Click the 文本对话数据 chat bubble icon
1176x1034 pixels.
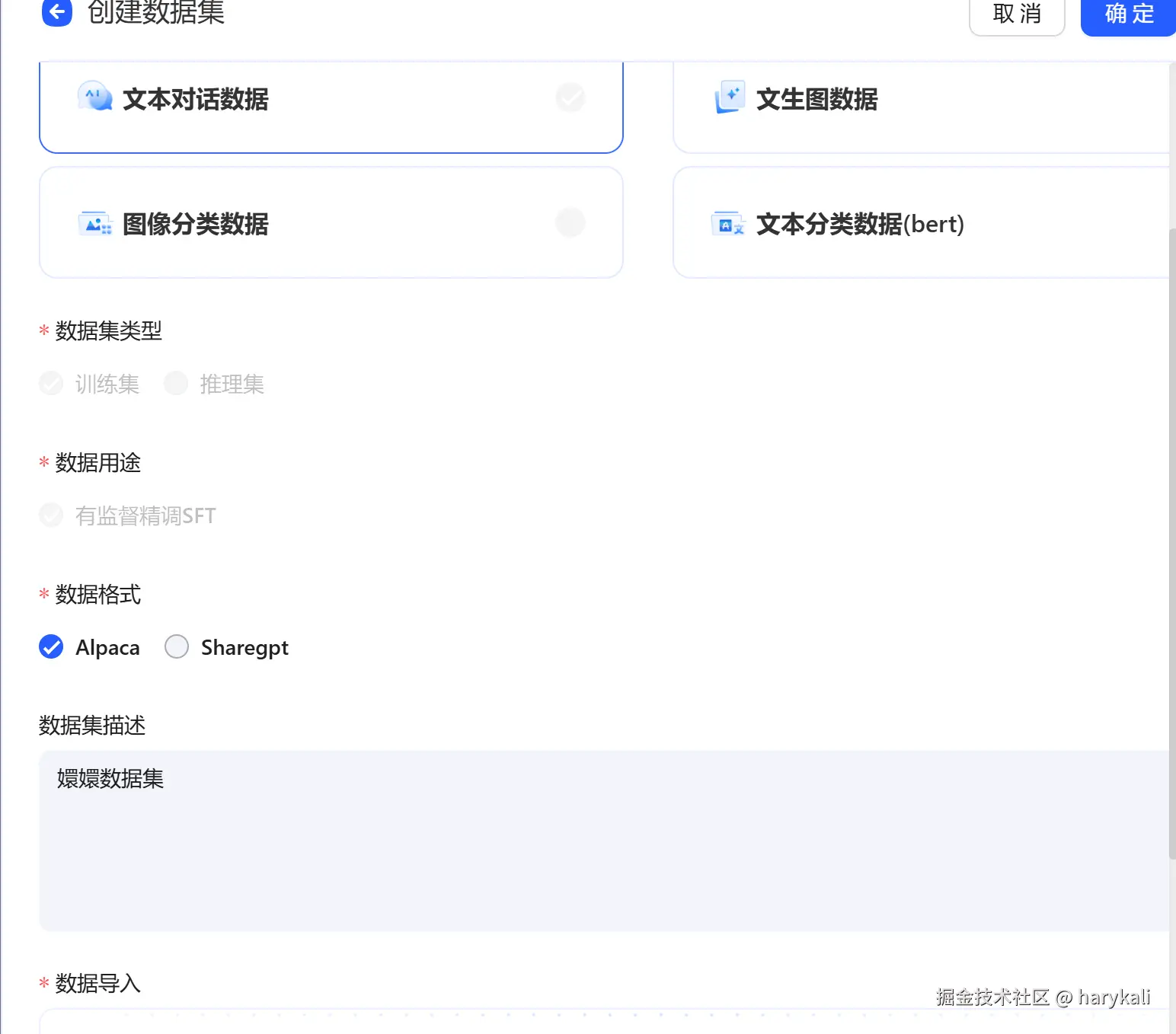(x=95, y=97)
